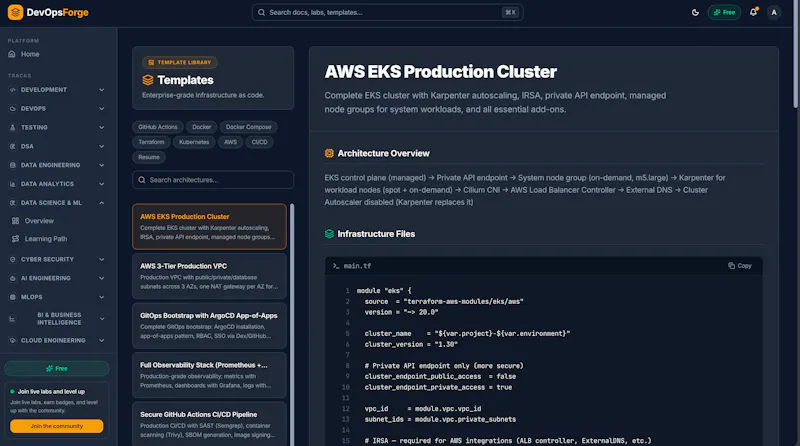Click the BI & Business Intelligence icon
The width and height of the screenshot is (800, 446).
(13, 319)
